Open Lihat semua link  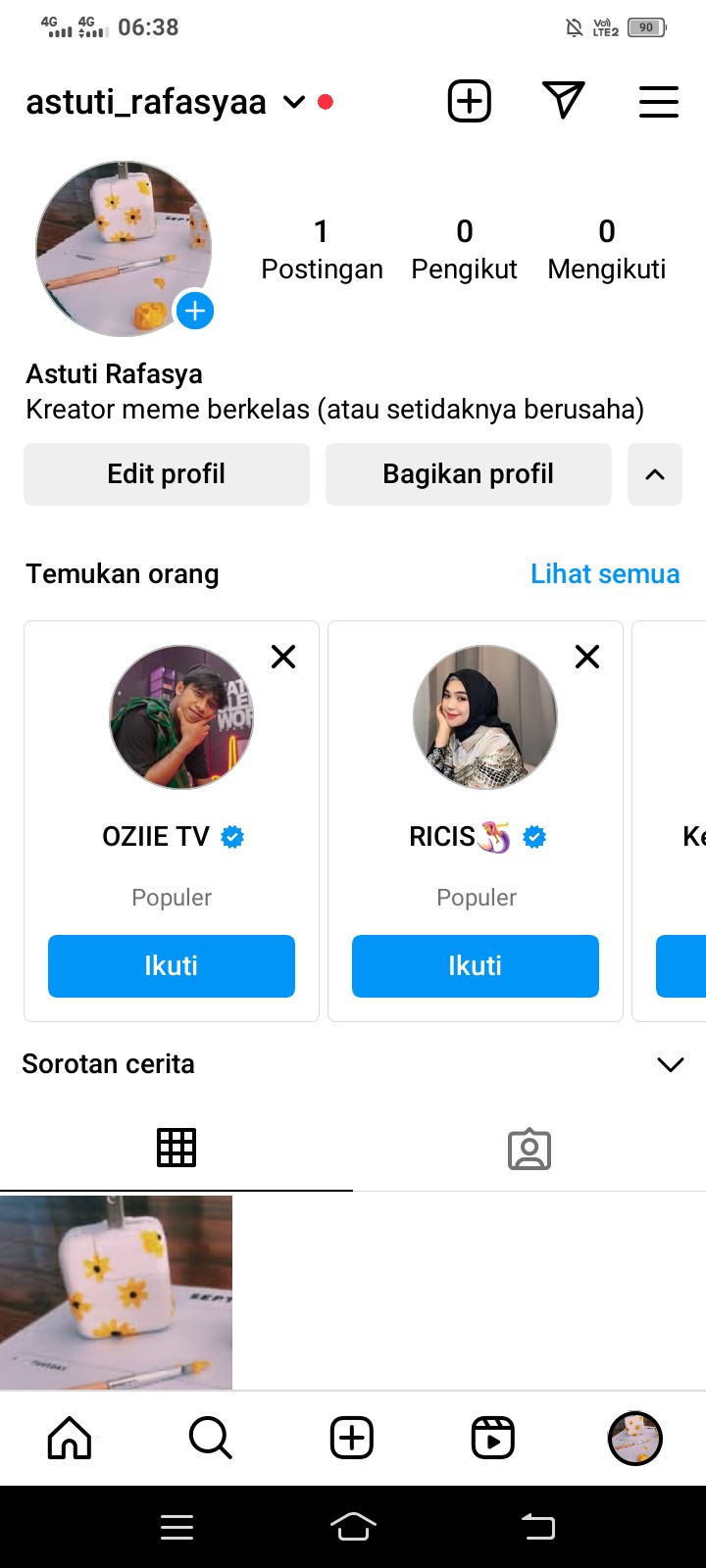[605, 574]
